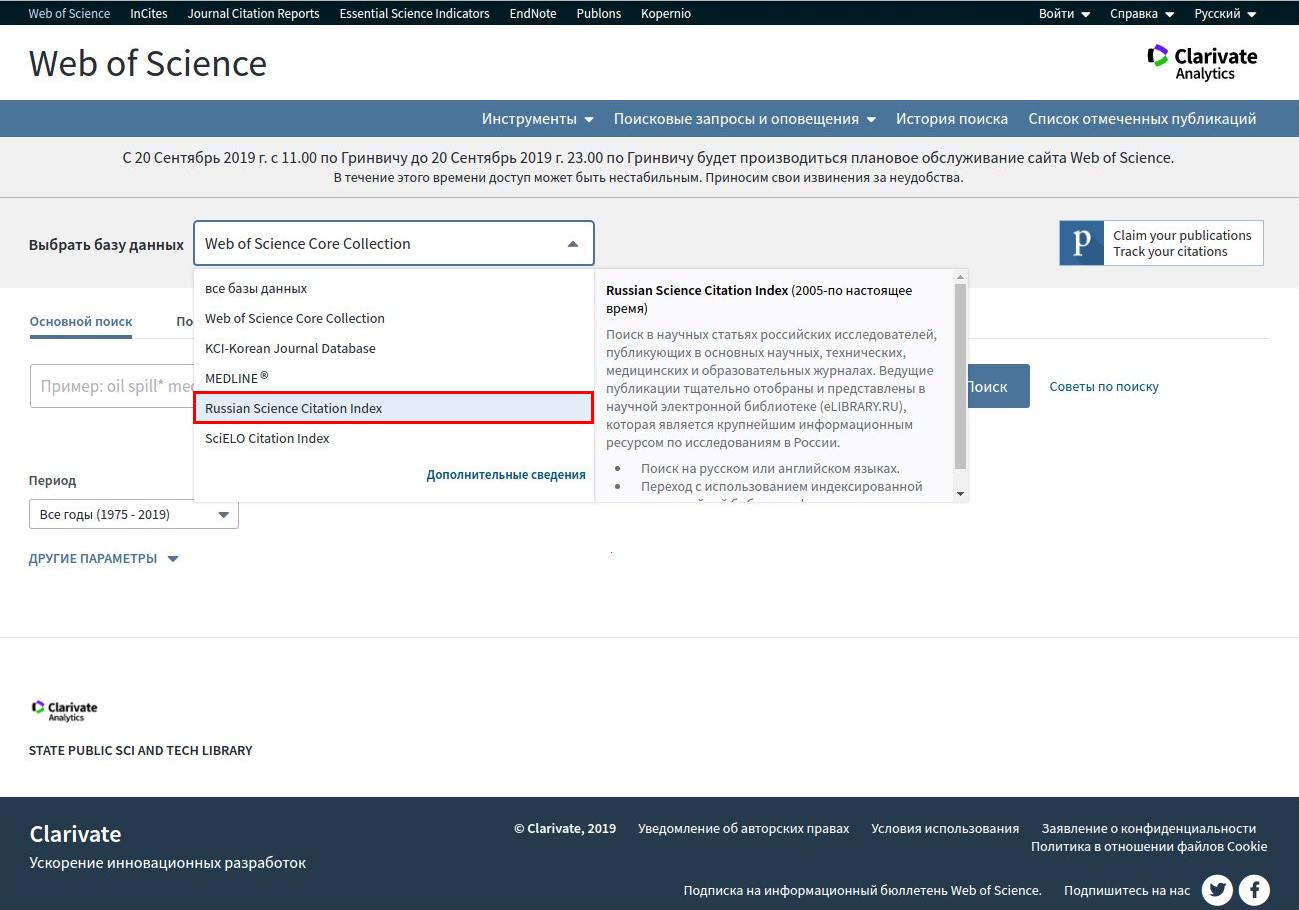Viewport: 1299px width, 910px height.
Task: Click the Clarivate Analytics logo at top right
Action: pos(1202,62)
